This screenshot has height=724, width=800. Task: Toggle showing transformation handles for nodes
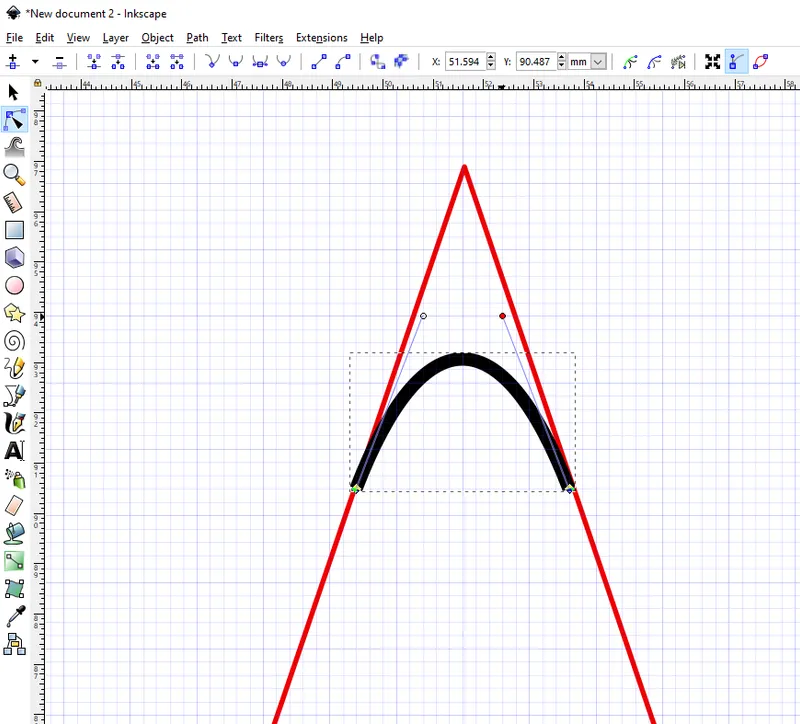pyautogui.click(x=713, y=62)
